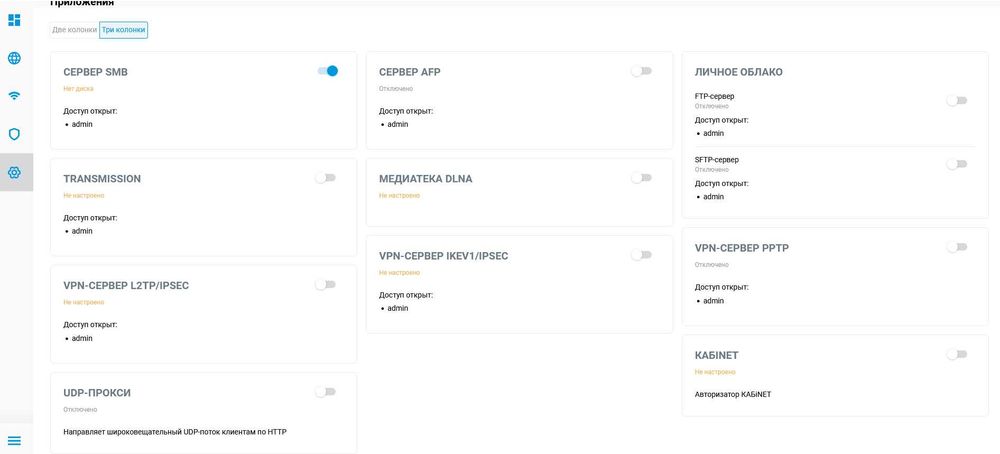Image resolution: width=1000 pixels, height=454 pixels.
Task: Turn on the FTP-сервер switch
Action: pyautogui.click(x=956, y=100)
